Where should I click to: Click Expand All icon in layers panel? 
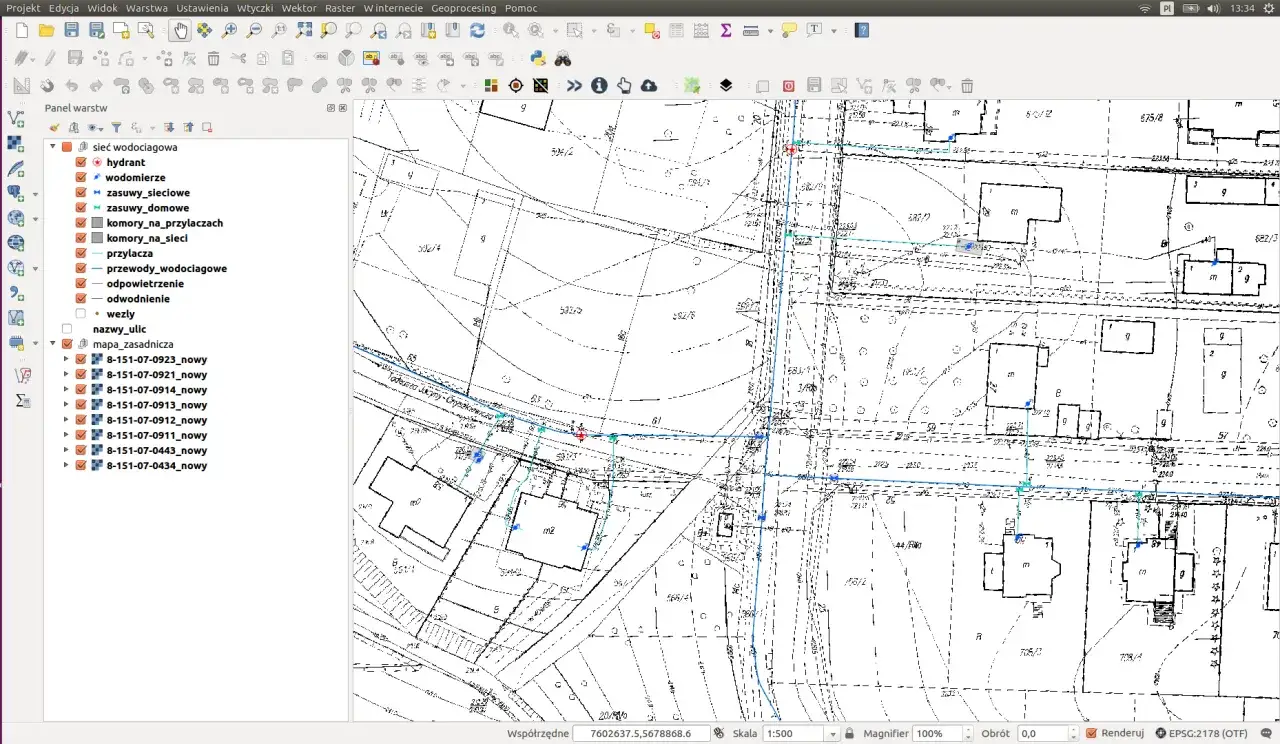169,127
